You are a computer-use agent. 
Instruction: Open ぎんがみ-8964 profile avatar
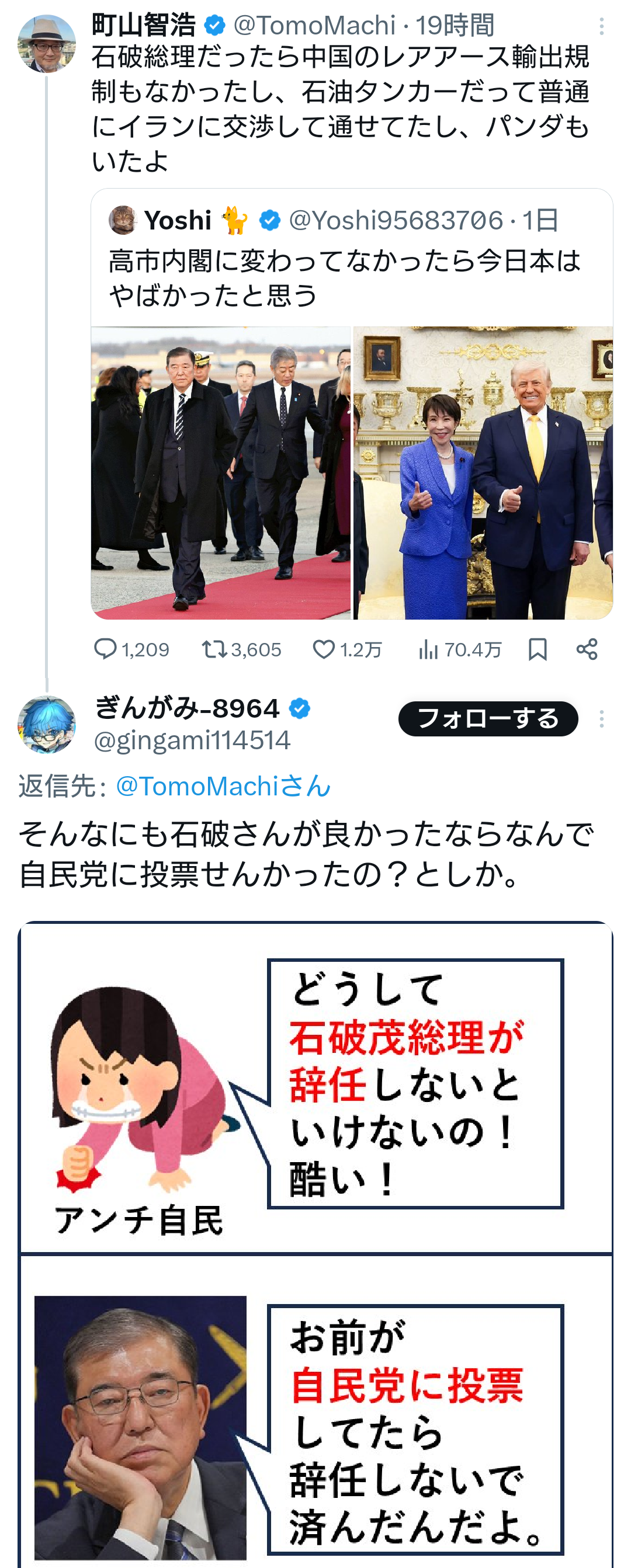click(x=47, y=725)
